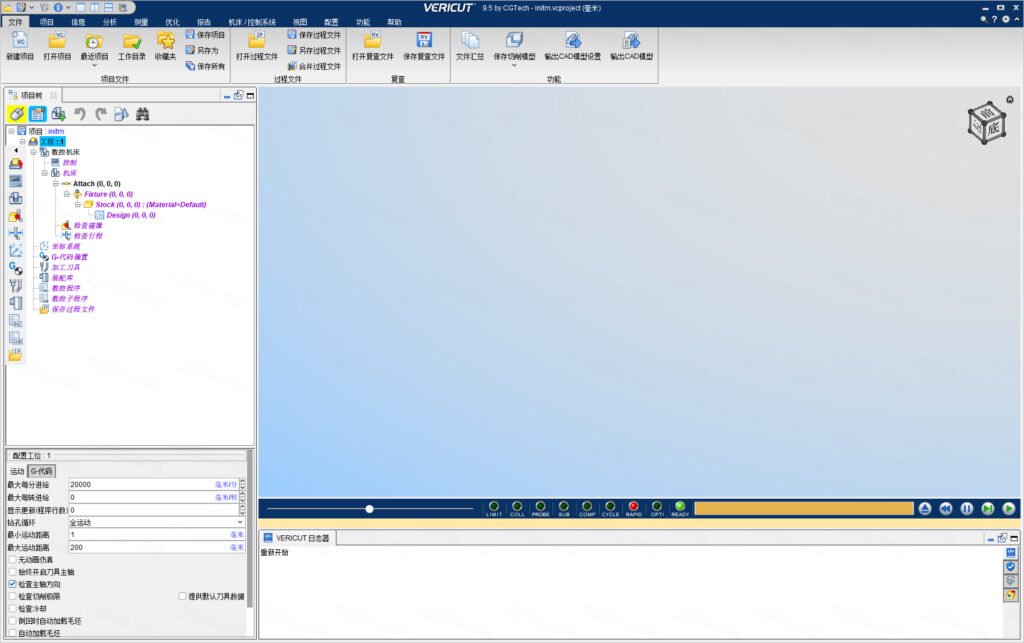The image size is (1024, 643).
Task: Enable the 无动画仿真 checkbox
Action: click(12, 559)
